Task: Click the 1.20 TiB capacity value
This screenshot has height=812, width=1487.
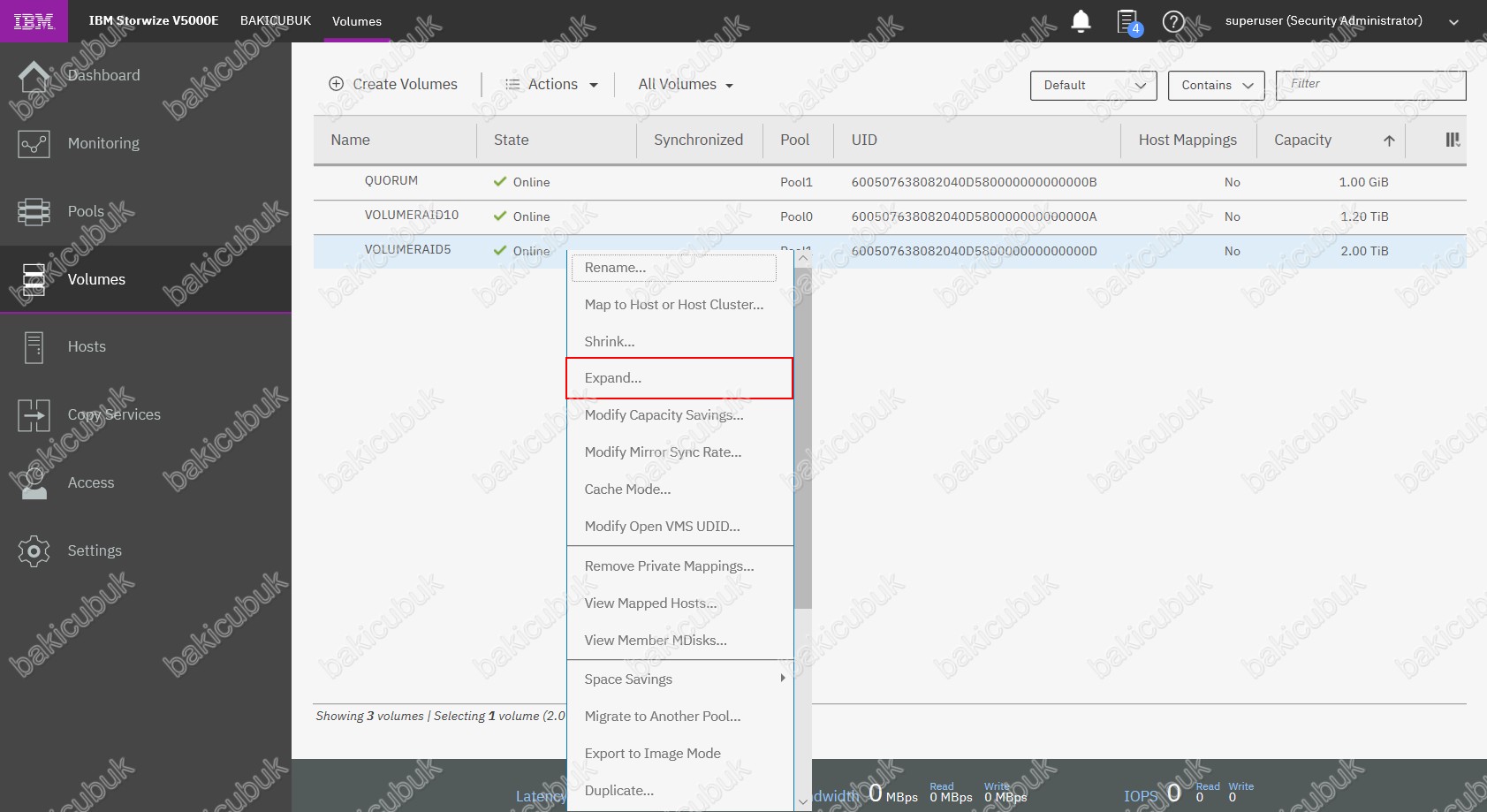Action: pos(1364,216)
